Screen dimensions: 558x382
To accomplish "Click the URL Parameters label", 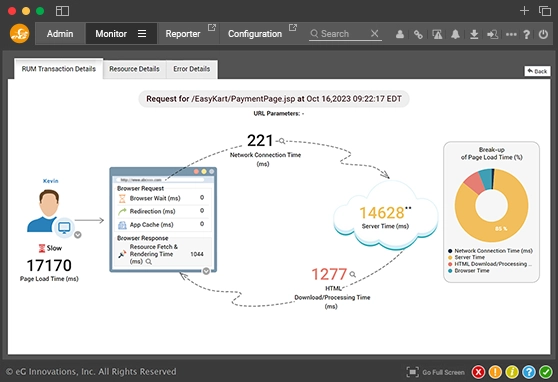I will coord(279,114).
